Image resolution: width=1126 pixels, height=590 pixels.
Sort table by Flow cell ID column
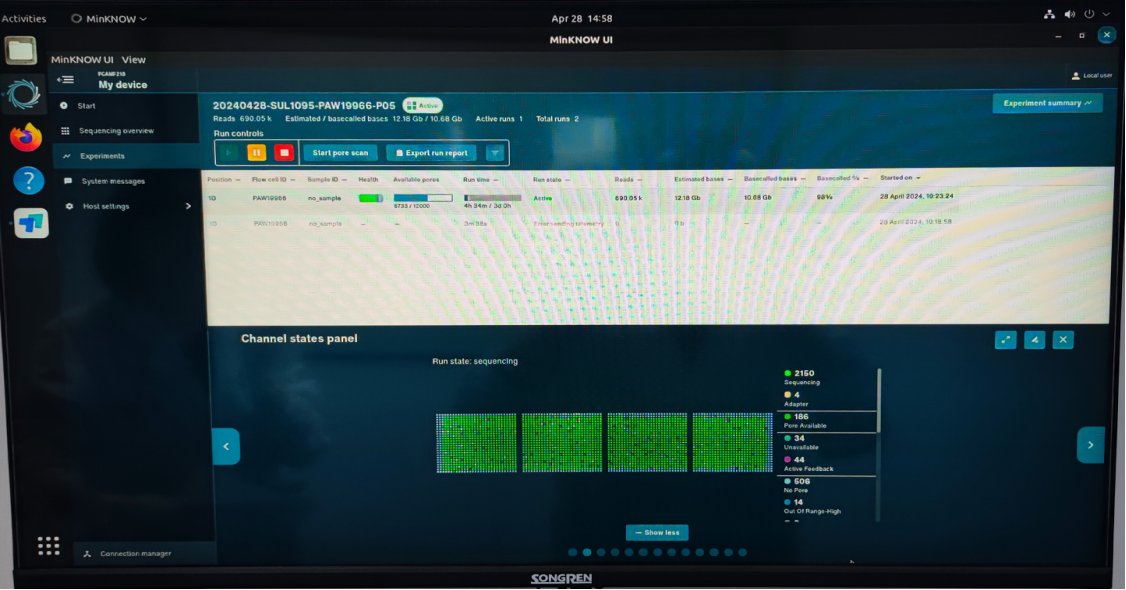[273, 179]
